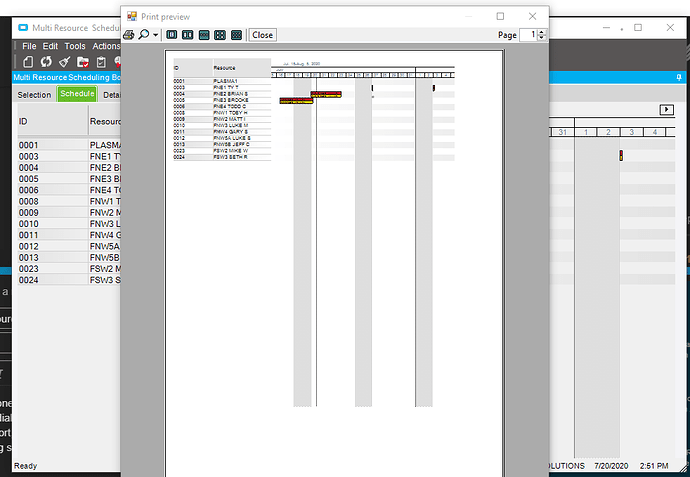Click the Zoom magnifier icon in Print preview
This screenshot has width=690, height=477.
click(144, 35)
